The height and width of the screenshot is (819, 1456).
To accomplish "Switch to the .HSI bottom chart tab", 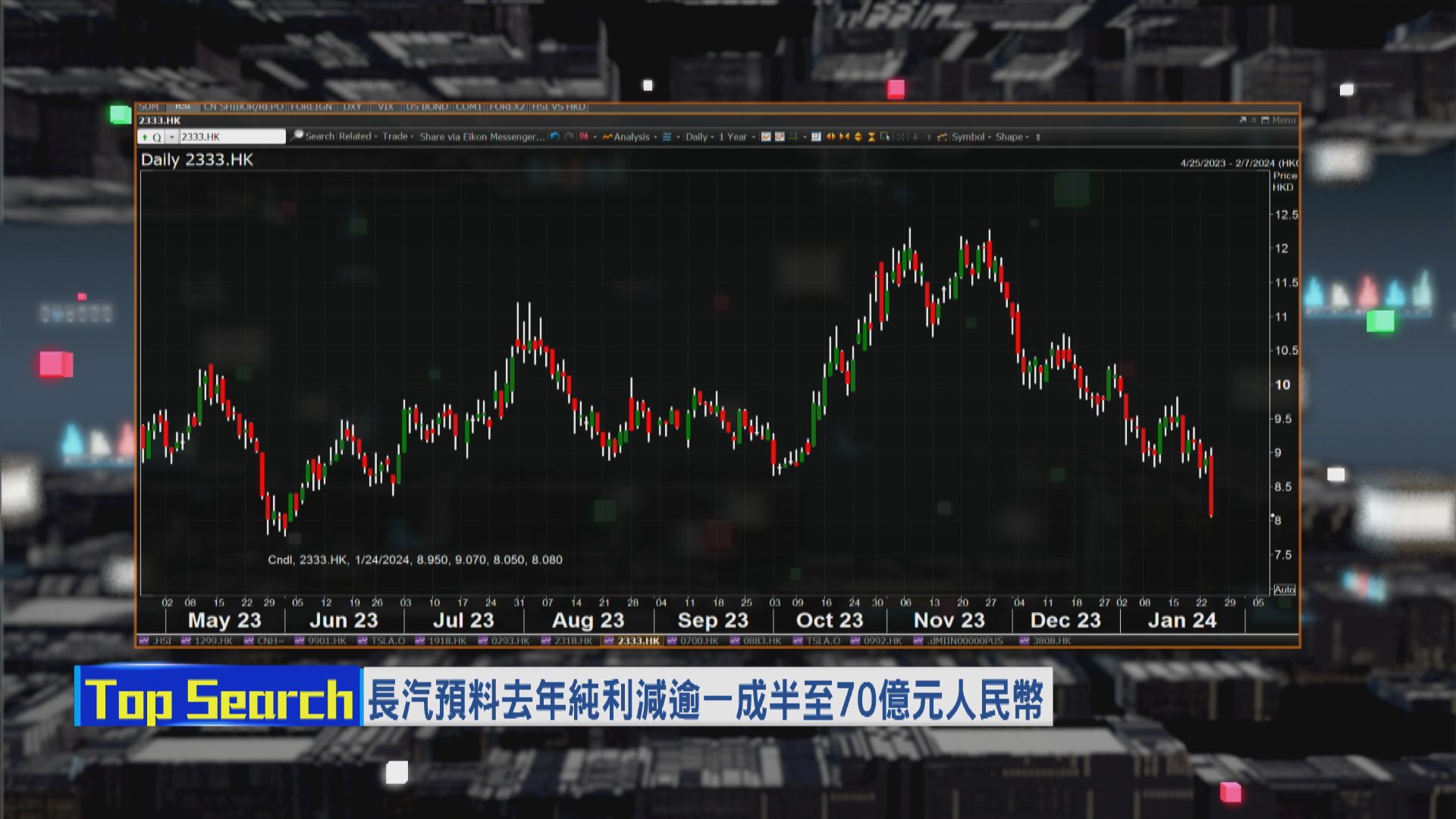I will coord(155,641).
